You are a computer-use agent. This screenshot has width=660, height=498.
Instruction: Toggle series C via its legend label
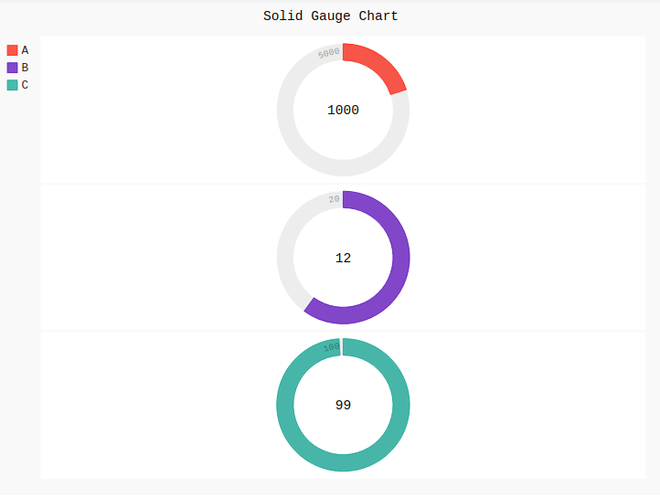coord(25,85)
